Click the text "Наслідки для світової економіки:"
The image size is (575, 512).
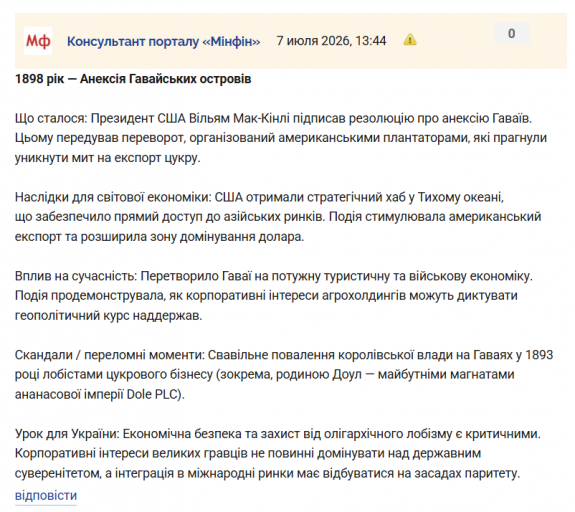(113, 197)
